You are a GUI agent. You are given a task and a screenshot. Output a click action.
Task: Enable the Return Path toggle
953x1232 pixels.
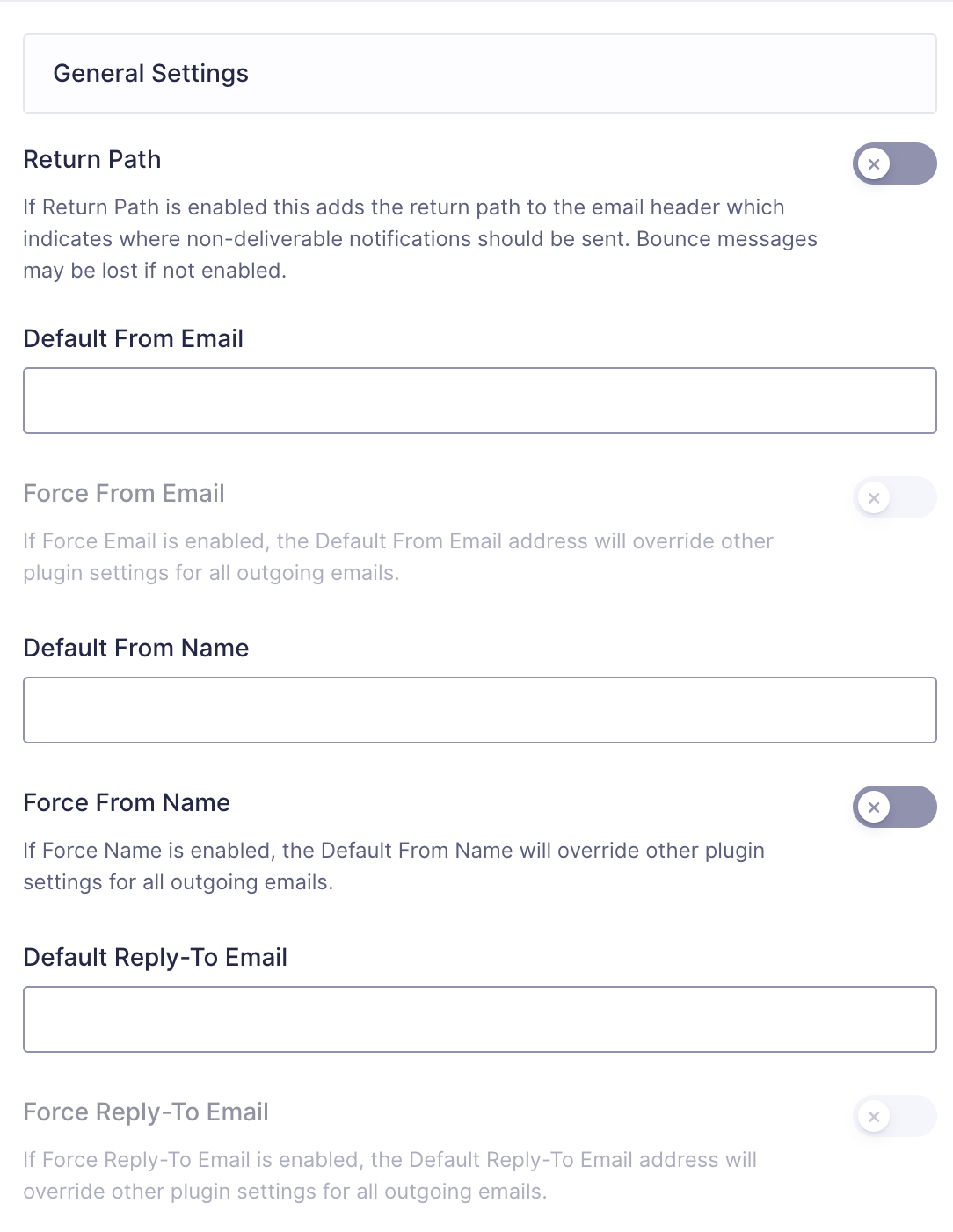(894, 163)
